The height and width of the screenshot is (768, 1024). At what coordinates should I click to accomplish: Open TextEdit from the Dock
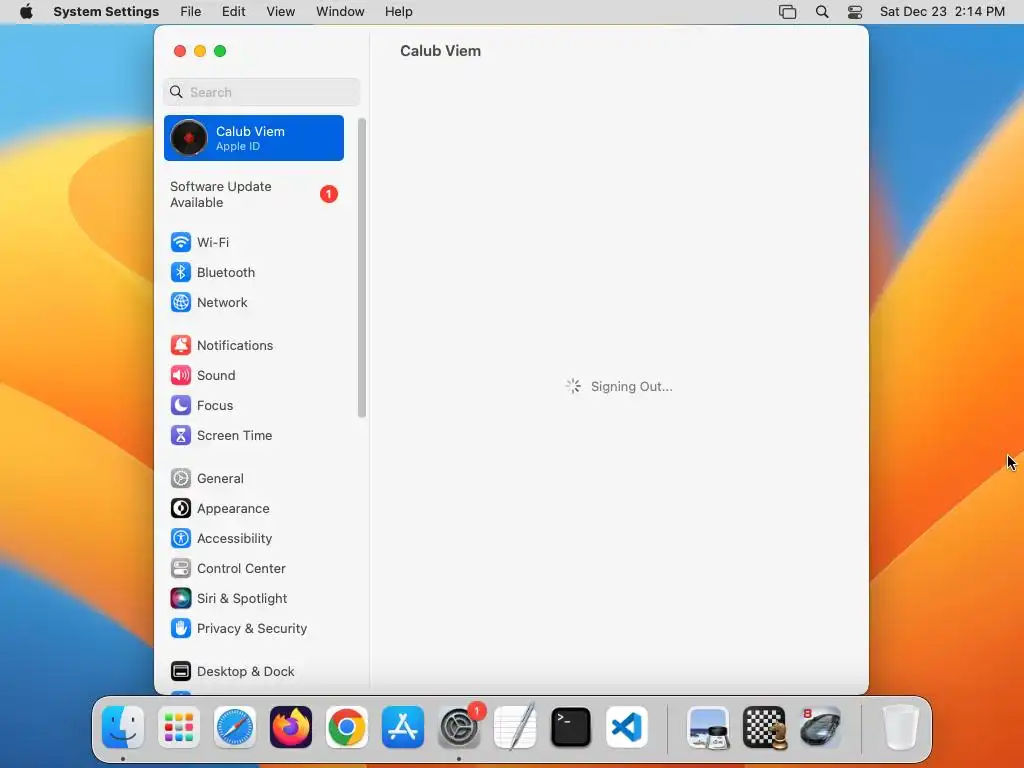pyautogui.click(x=515, y=727)
